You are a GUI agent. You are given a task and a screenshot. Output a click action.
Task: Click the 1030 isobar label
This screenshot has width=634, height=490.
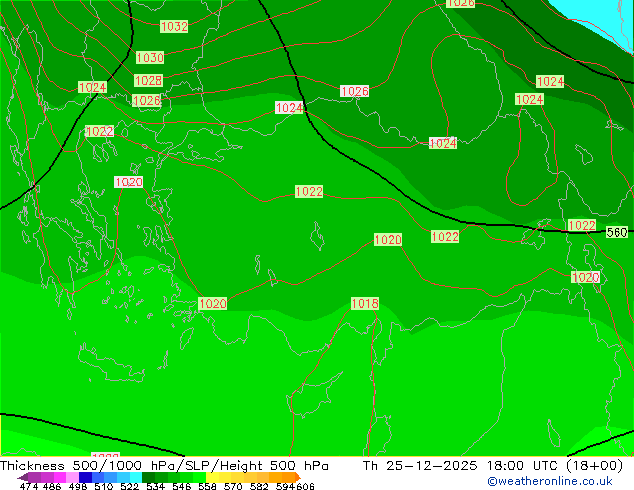(x=150, y=57)
